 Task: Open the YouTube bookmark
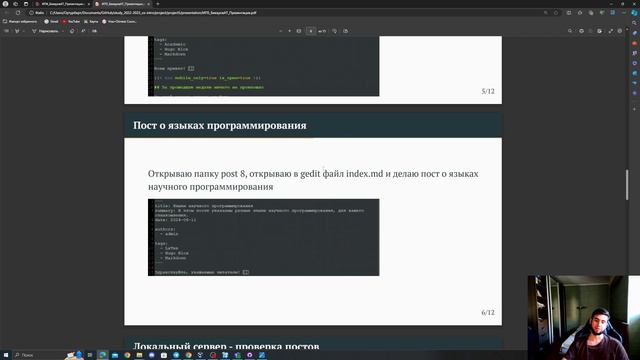coord(71,21)
